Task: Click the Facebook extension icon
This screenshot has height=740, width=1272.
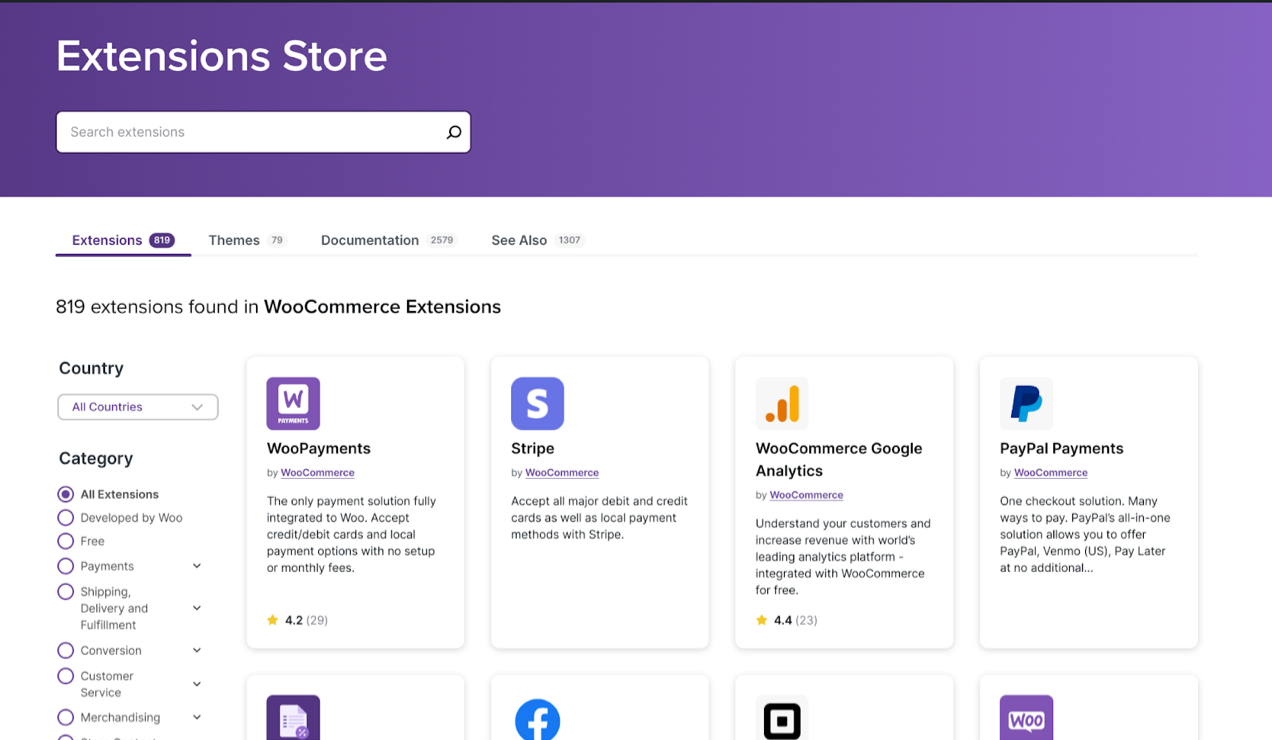Action: 537,719
